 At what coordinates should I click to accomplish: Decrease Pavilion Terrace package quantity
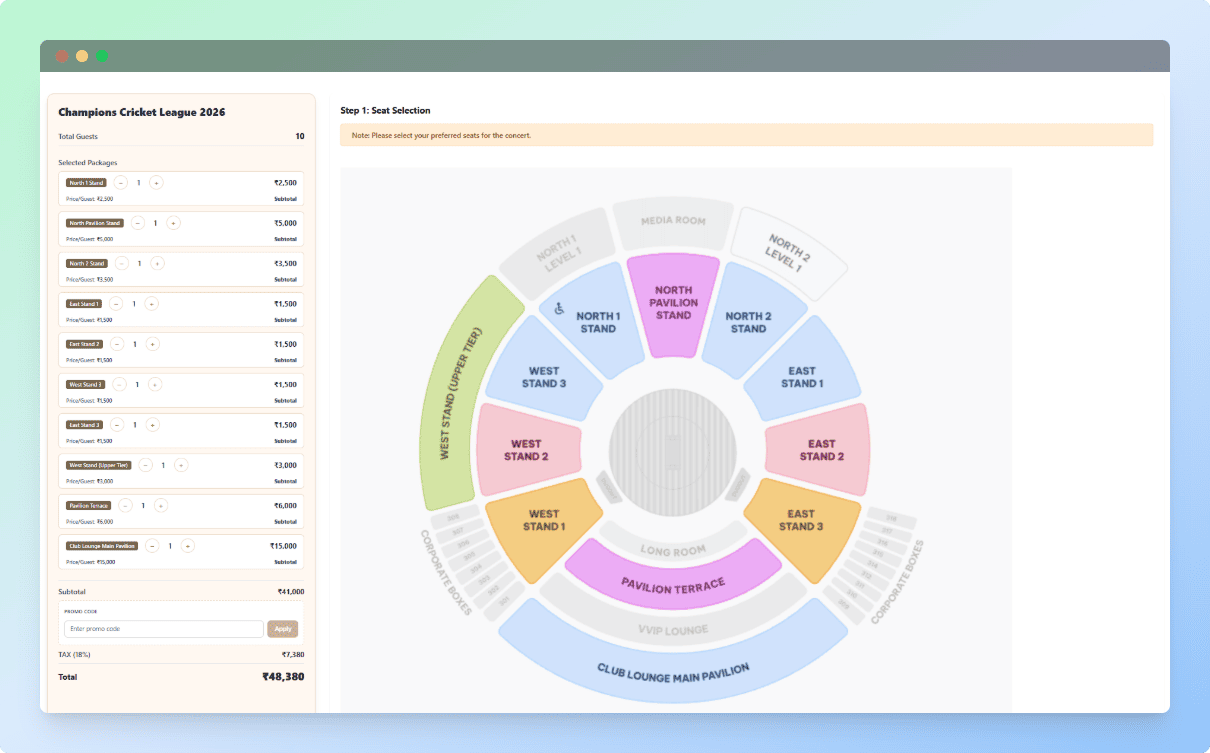tap(126, 506)
